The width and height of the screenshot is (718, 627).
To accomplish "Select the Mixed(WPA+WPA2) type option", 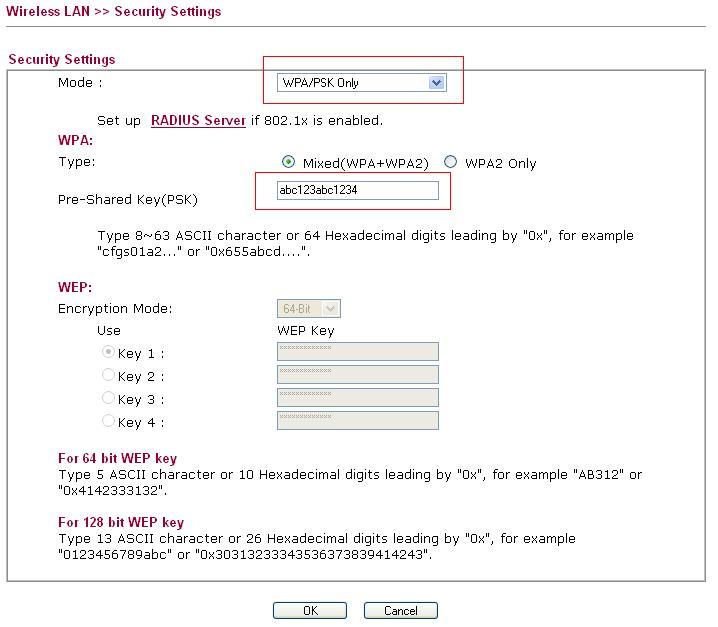I will click(x=289, y=162).
